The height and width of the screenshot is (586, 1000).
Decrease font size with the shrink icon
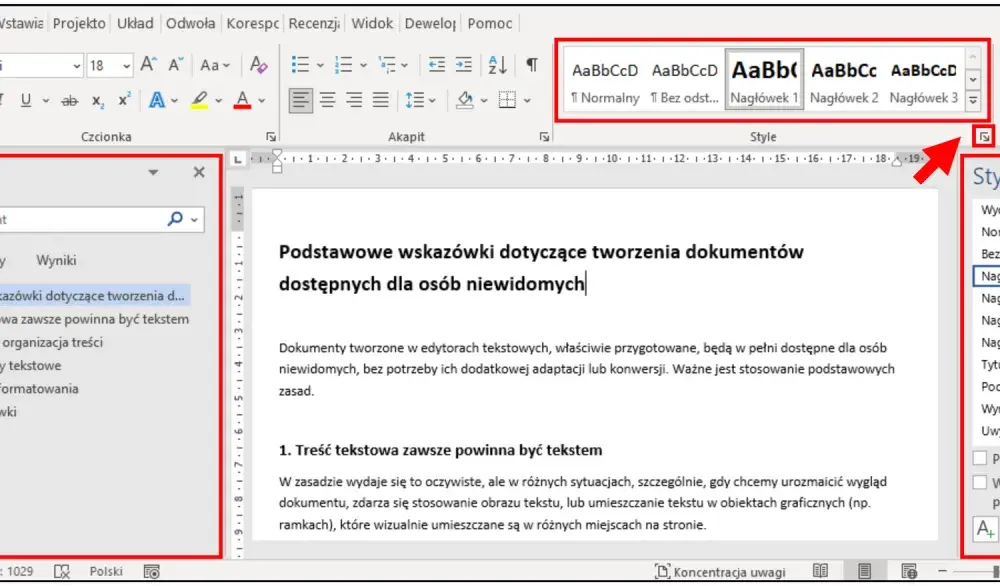point(176,64)
